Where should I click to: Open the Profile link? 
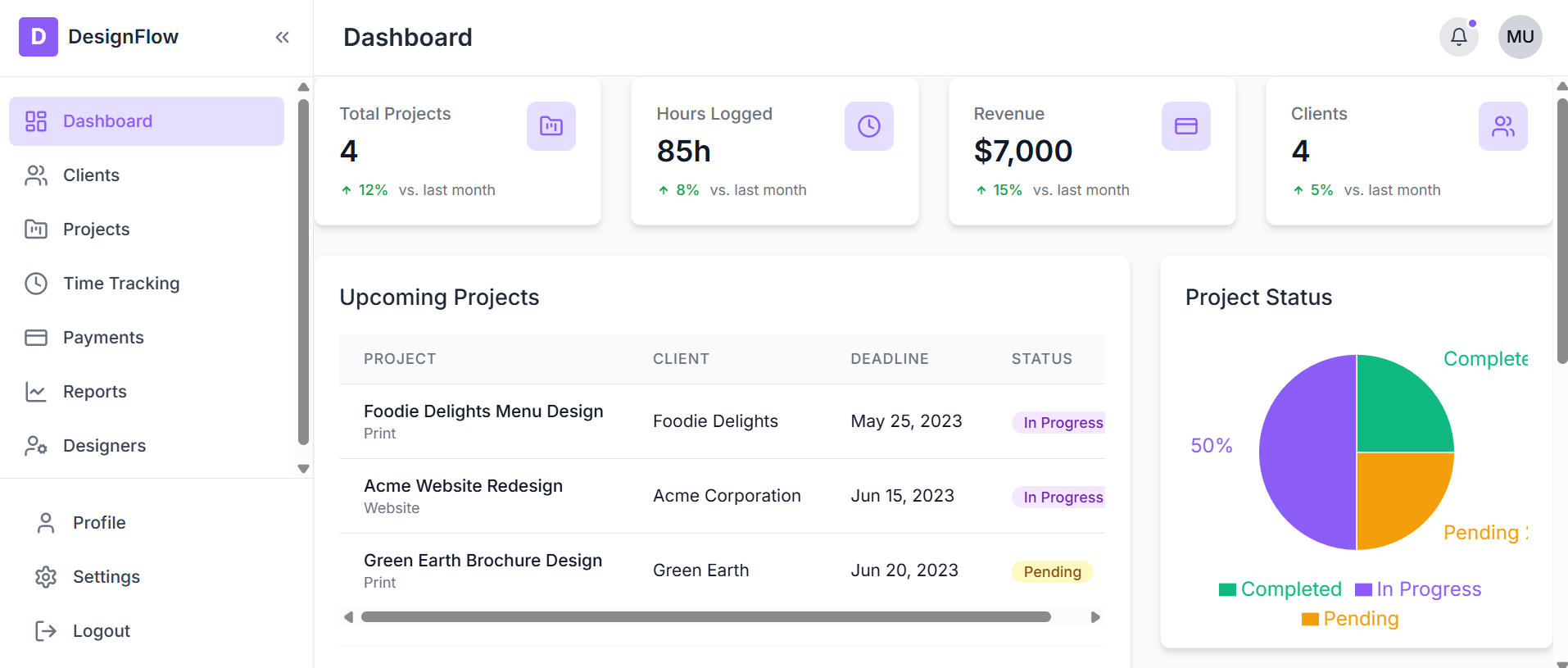(156, 523)
